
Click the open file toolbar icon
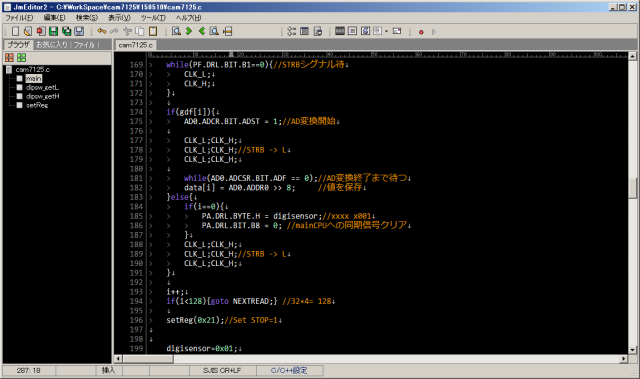click(x=28, y=31)
